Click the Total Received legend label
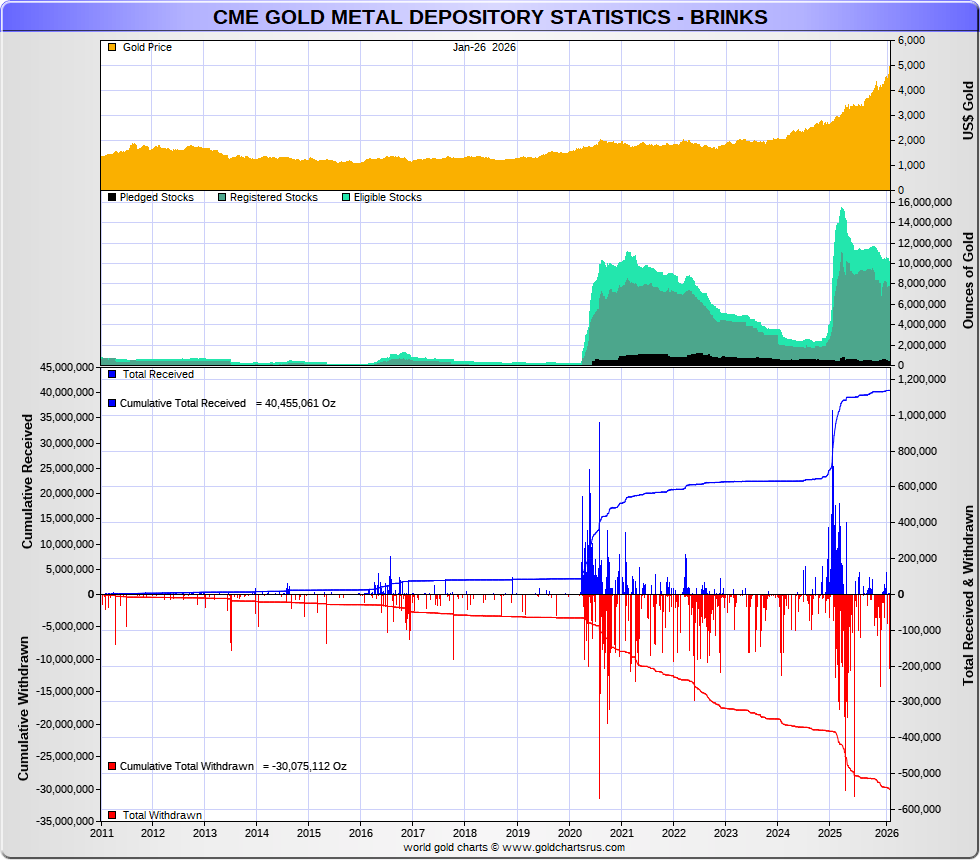The image size is (980, 860). (x=158, y=374)
